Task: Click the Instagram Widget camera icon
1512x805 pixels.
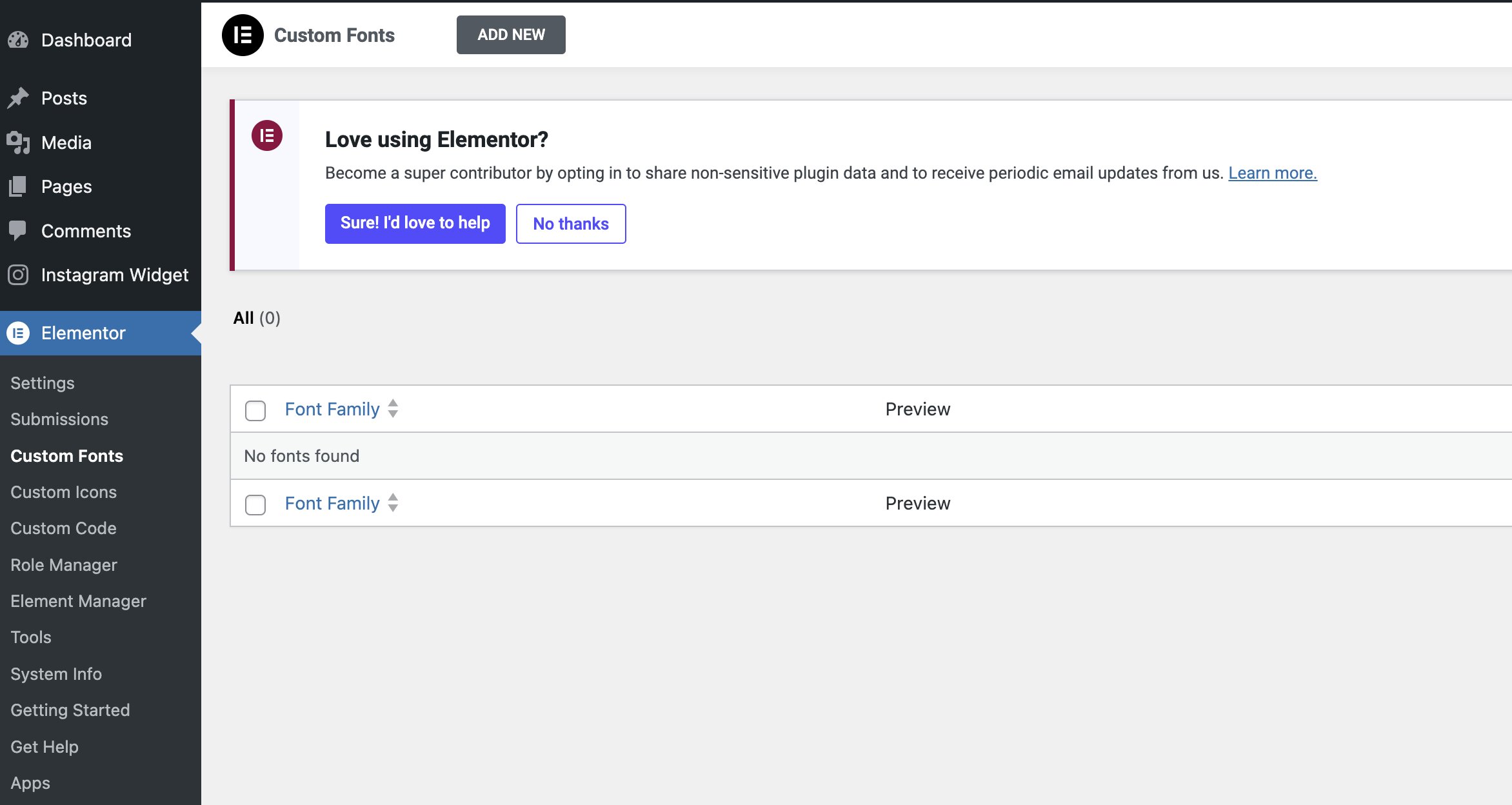Action: coord(19,274)
